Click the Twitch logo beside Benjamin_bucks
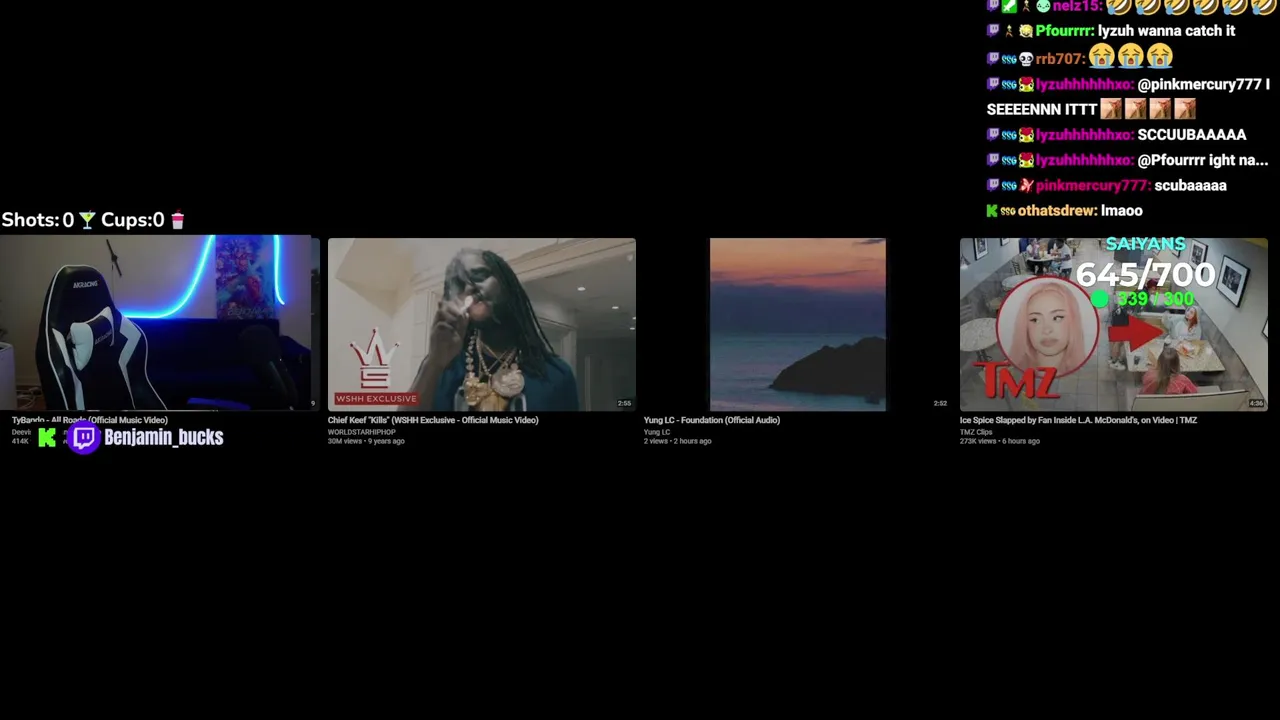 [x=84, y=437]
